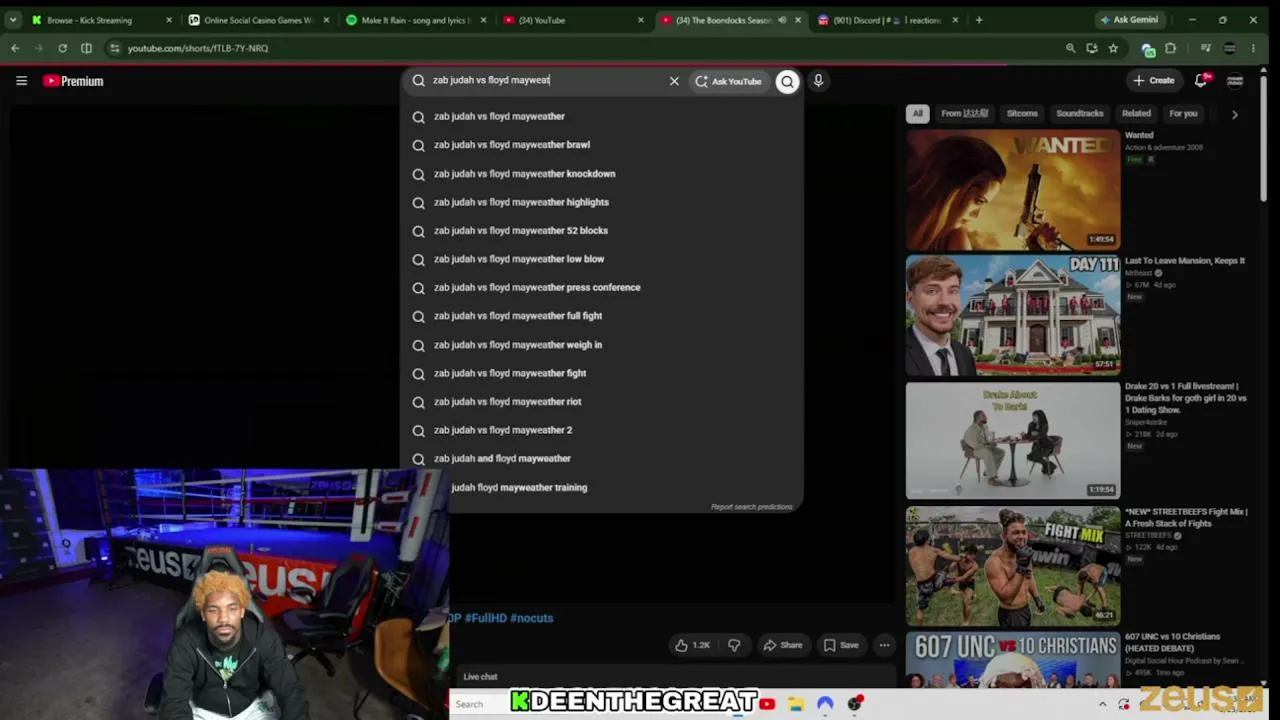Pick suggestion ending in 'full fight'

point(603,316)
